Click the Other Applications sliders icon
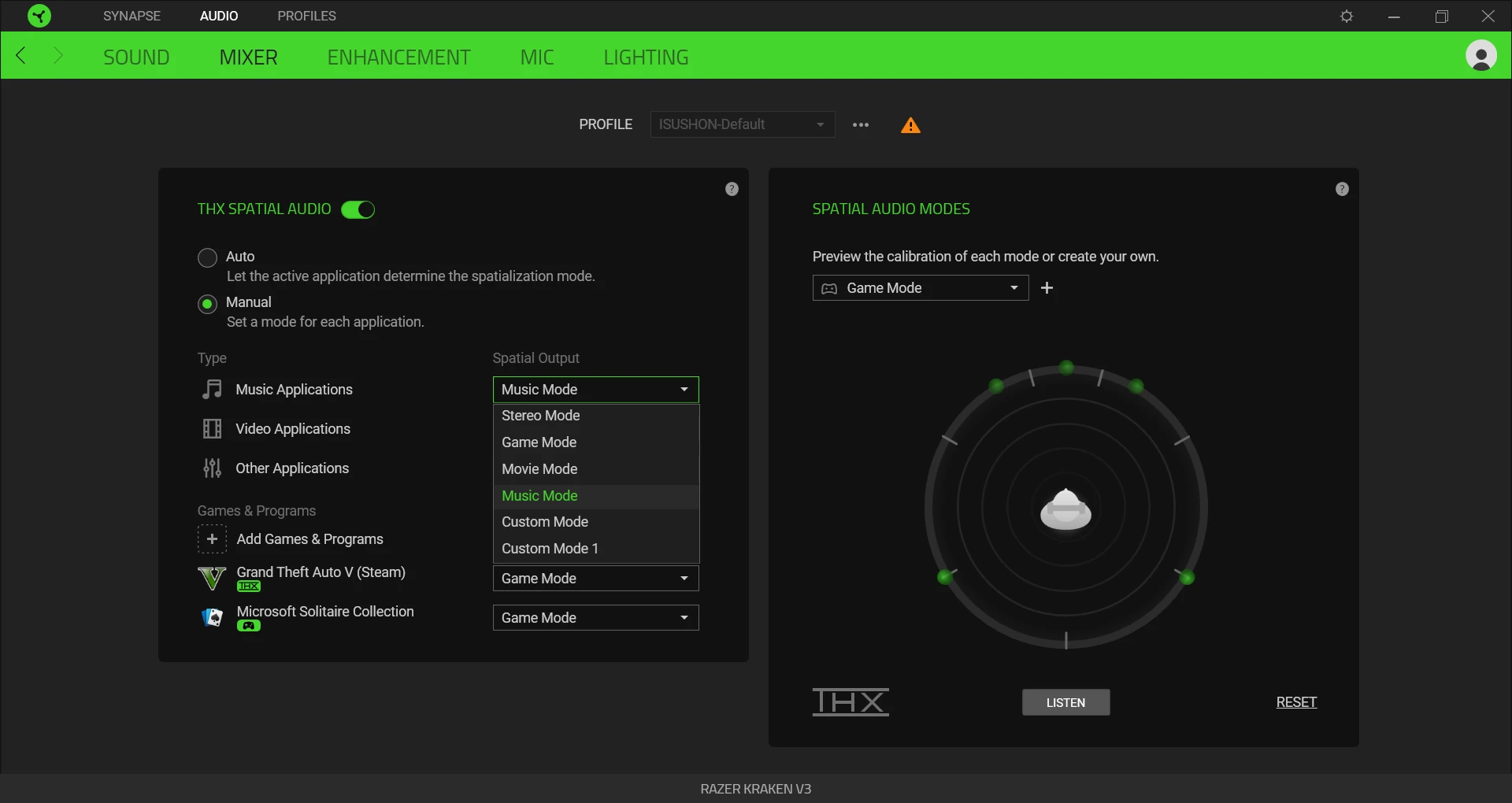This screenshot has height=803, width=1512. (x=212, y=468)
